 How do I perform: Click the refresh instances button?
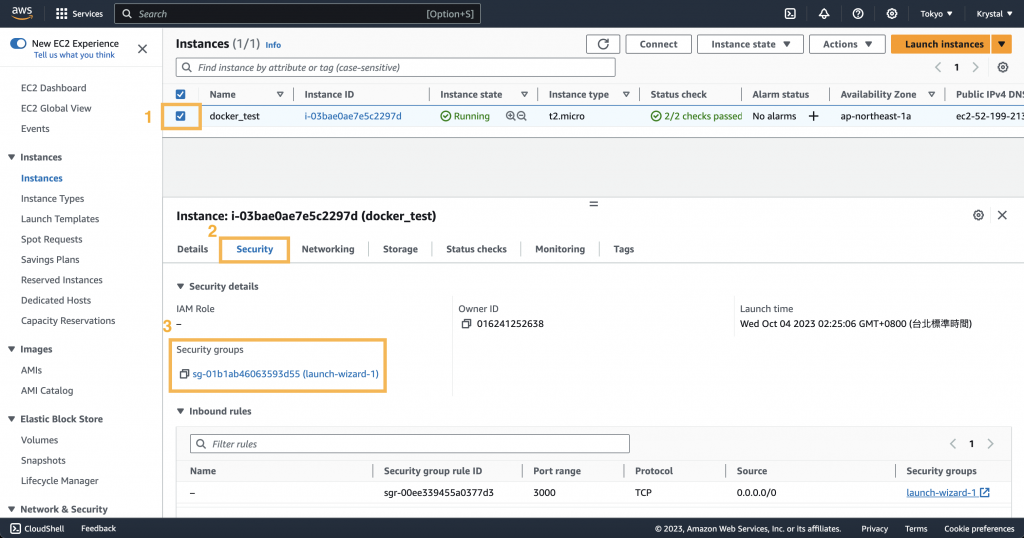pyautogui.click(x=603, y=44)
